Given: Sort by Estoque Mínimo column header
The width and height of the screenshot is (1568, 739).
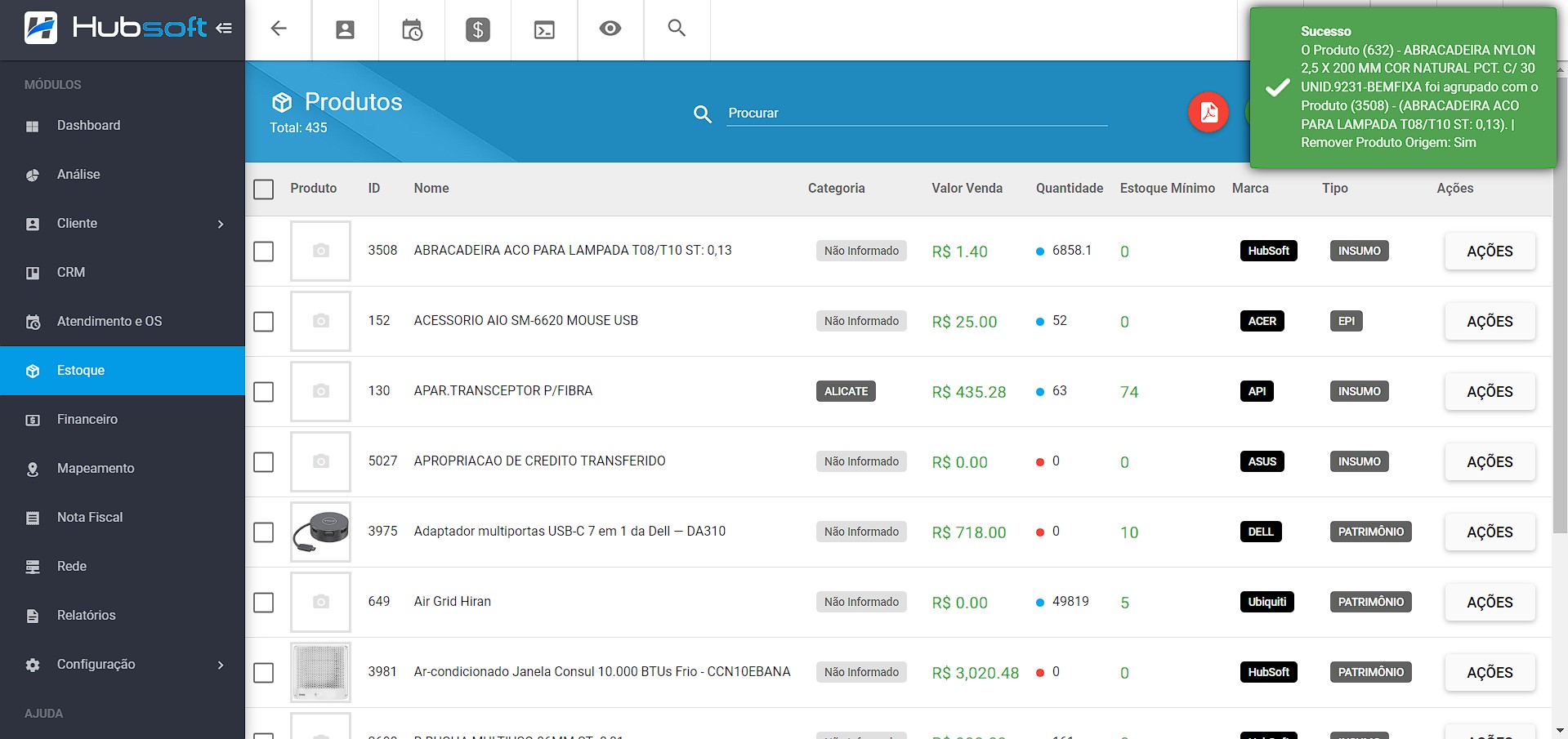Looking at the screenshot, I should (1167, 189).
